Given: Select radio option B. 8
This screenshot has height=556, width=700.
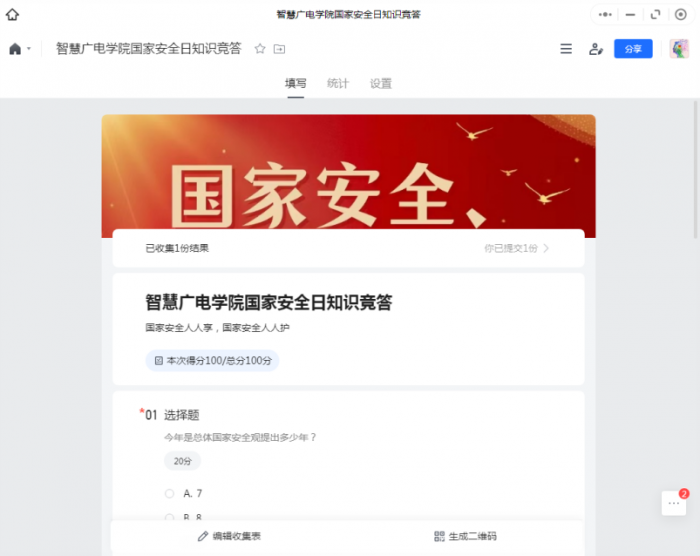Looking at the screenshot, I should (x=170, y=517).
